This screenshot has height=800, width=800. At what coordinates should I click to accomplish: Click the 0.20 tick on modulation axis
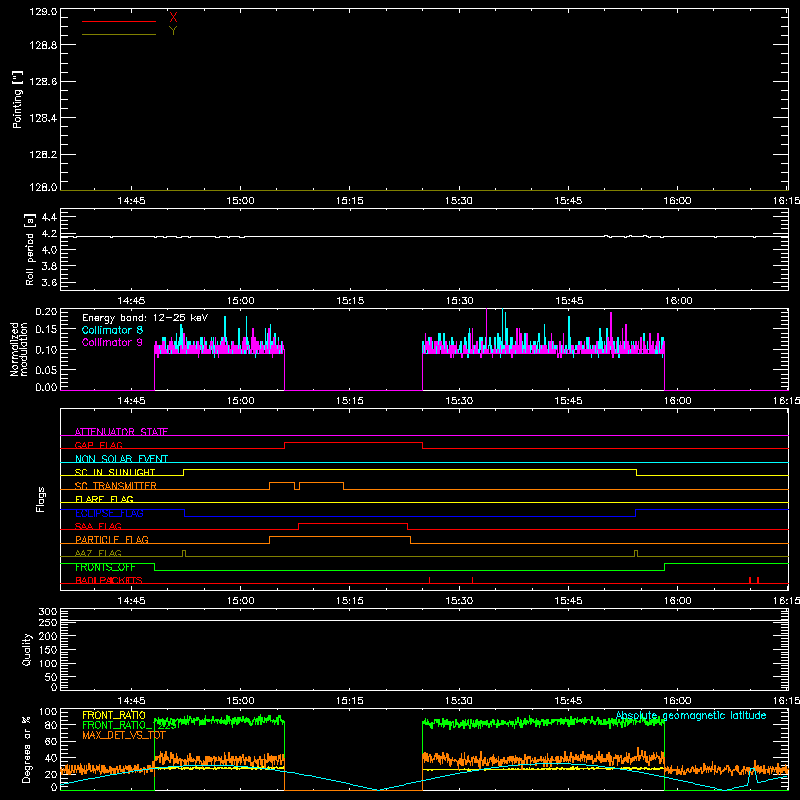point(46,312)
